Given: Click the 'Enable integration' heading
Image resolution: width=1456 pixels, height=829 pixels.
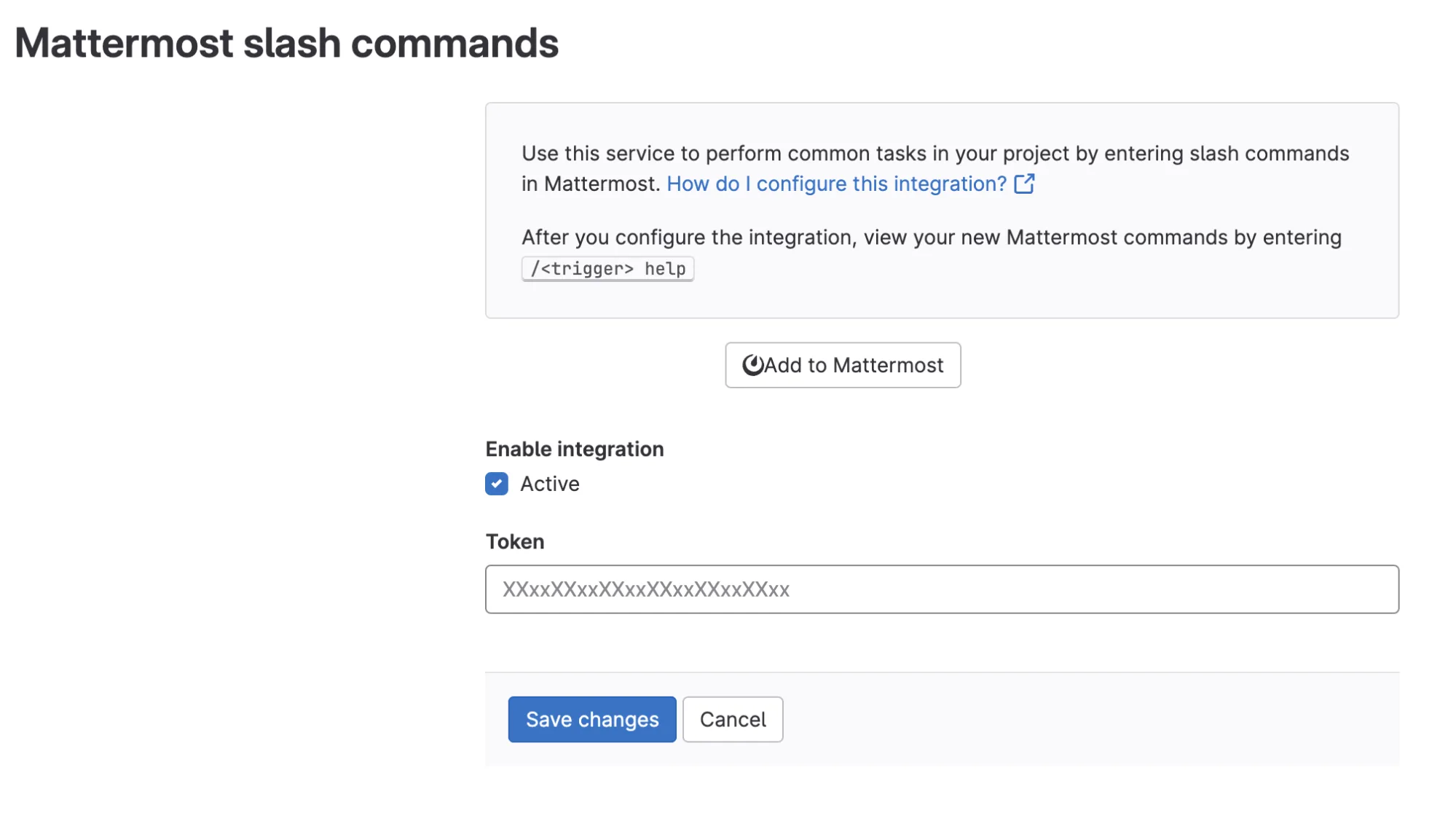Looking at the screenshot, I should [575, 449].
